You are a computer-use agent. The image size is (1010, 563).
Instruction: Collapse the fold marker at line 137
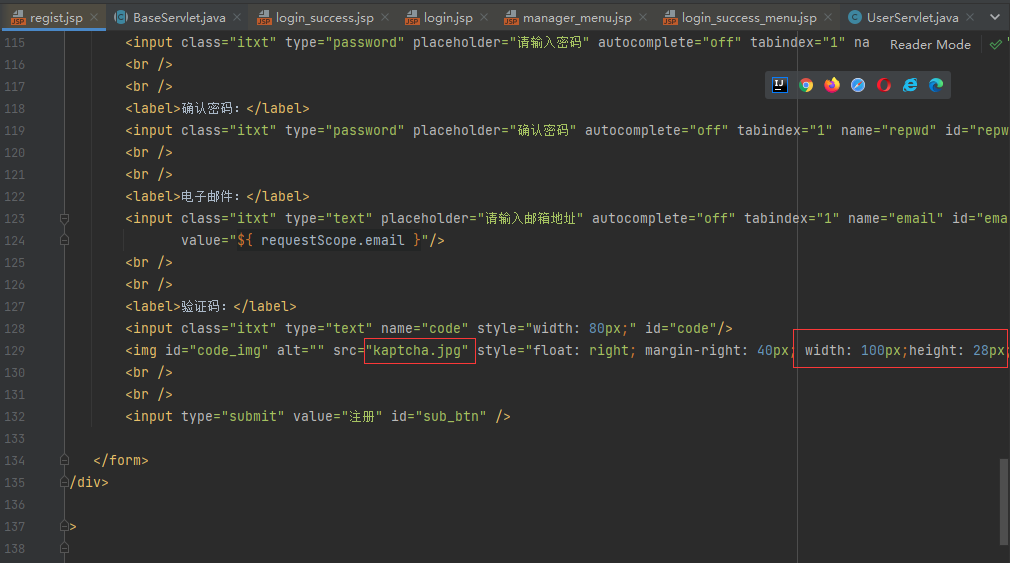64,526
